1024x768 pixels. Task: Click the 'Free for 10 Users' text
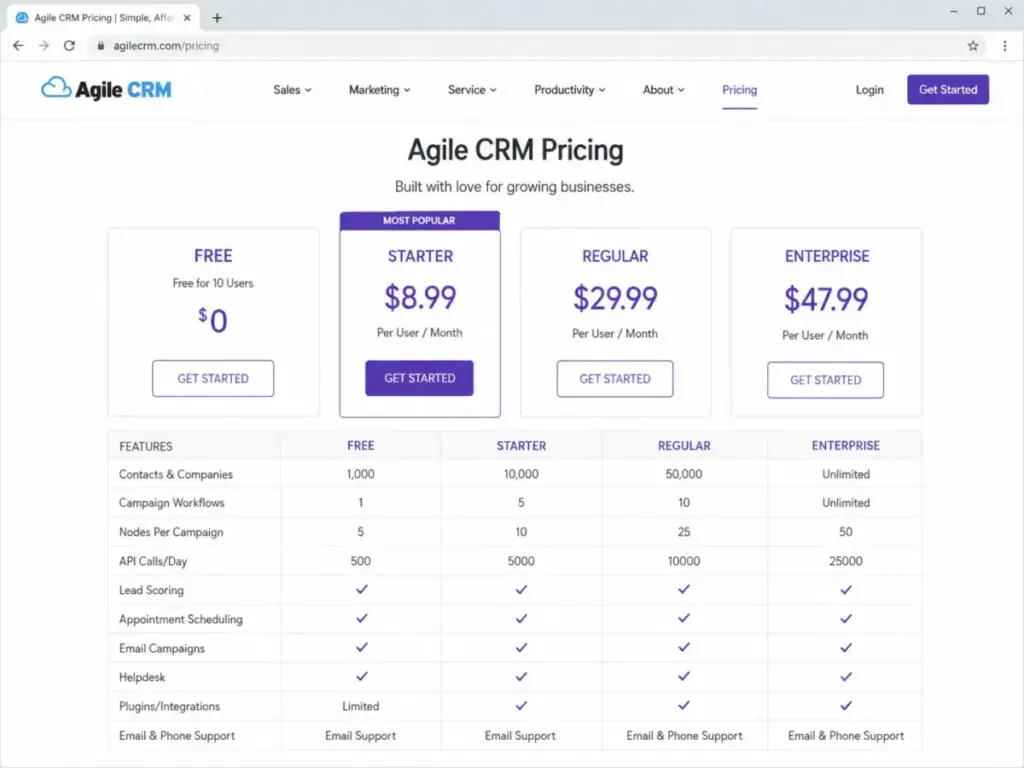(x=213, y=283)
